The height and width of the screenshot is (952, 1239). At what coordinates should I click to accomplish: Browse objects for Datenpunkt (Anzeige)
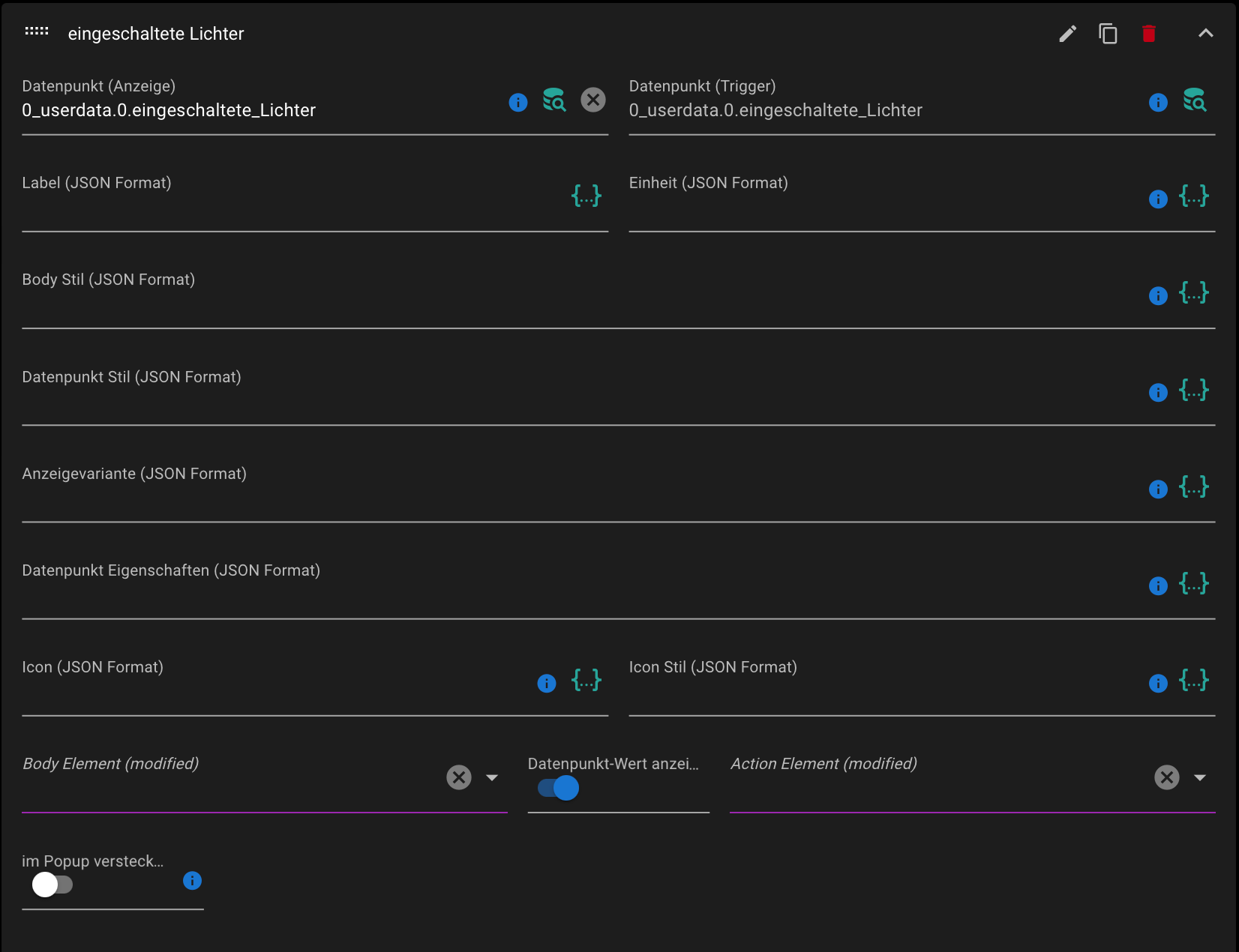tap(554, 100)
